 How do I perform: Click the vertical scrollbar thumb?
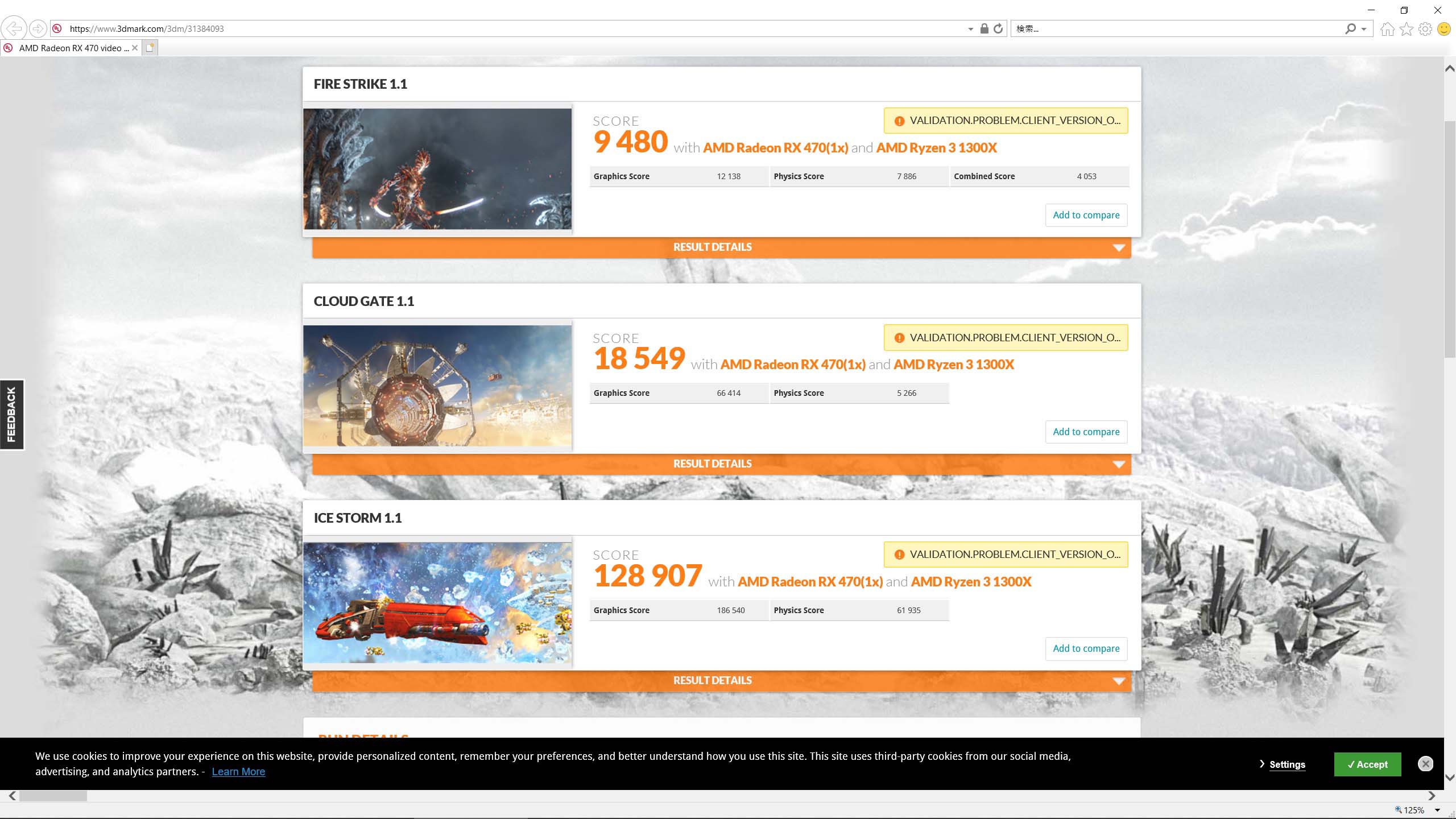(1450, 239)
